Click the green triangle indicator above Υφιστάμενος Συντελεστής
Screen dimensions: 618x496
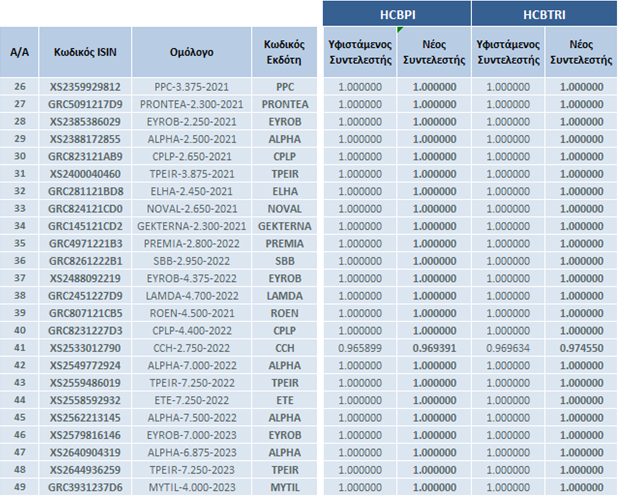tap(400, 30)
